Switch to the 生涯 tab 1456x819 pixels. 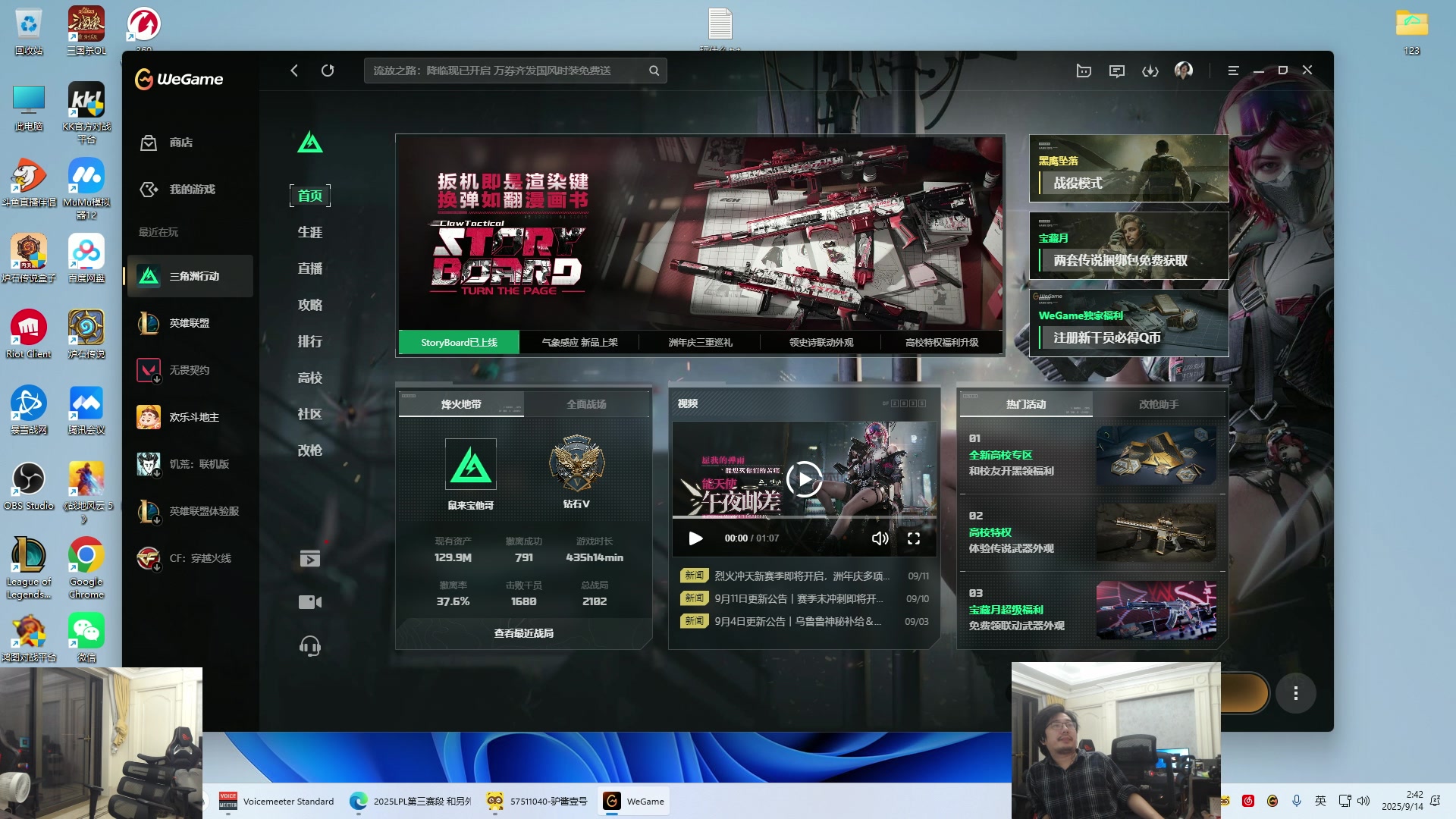point(310,232)
